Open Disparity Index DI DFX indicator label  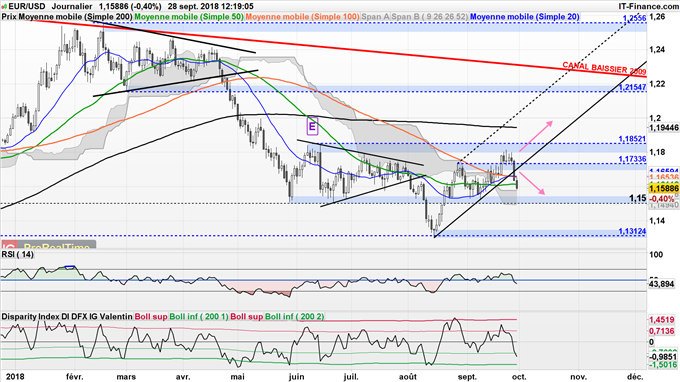(x=67, y=317)
